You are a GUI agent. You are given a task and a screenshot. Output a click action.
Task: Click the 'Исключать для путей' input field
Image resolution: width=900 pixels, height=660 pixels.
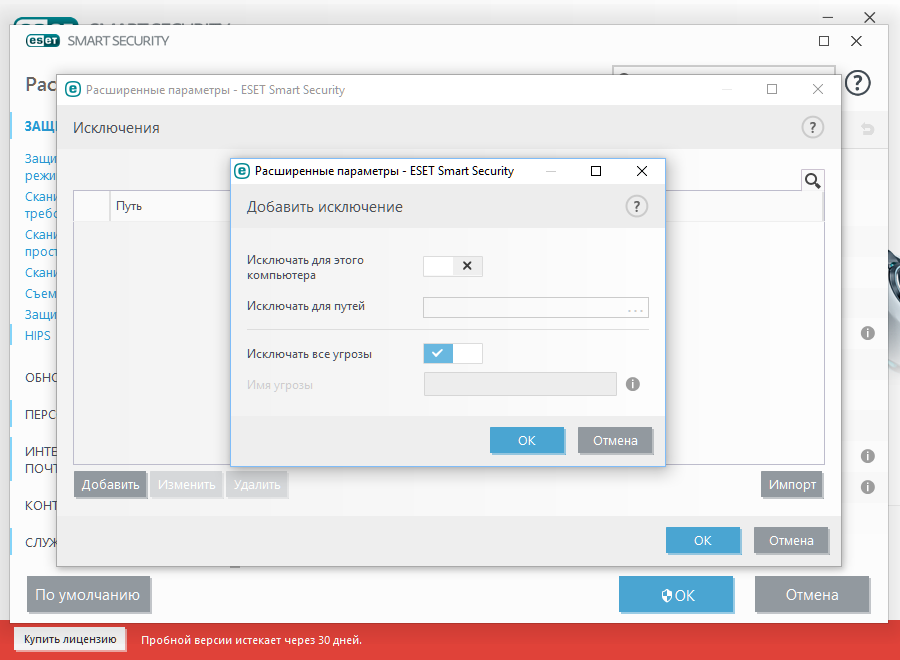(x=536, y=308)
